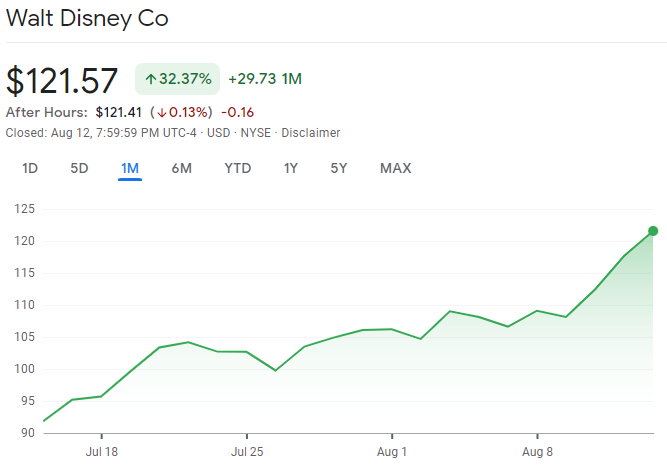
Task: Click the USD currency text
Action: pyautogui.click(x=219, y=133)
